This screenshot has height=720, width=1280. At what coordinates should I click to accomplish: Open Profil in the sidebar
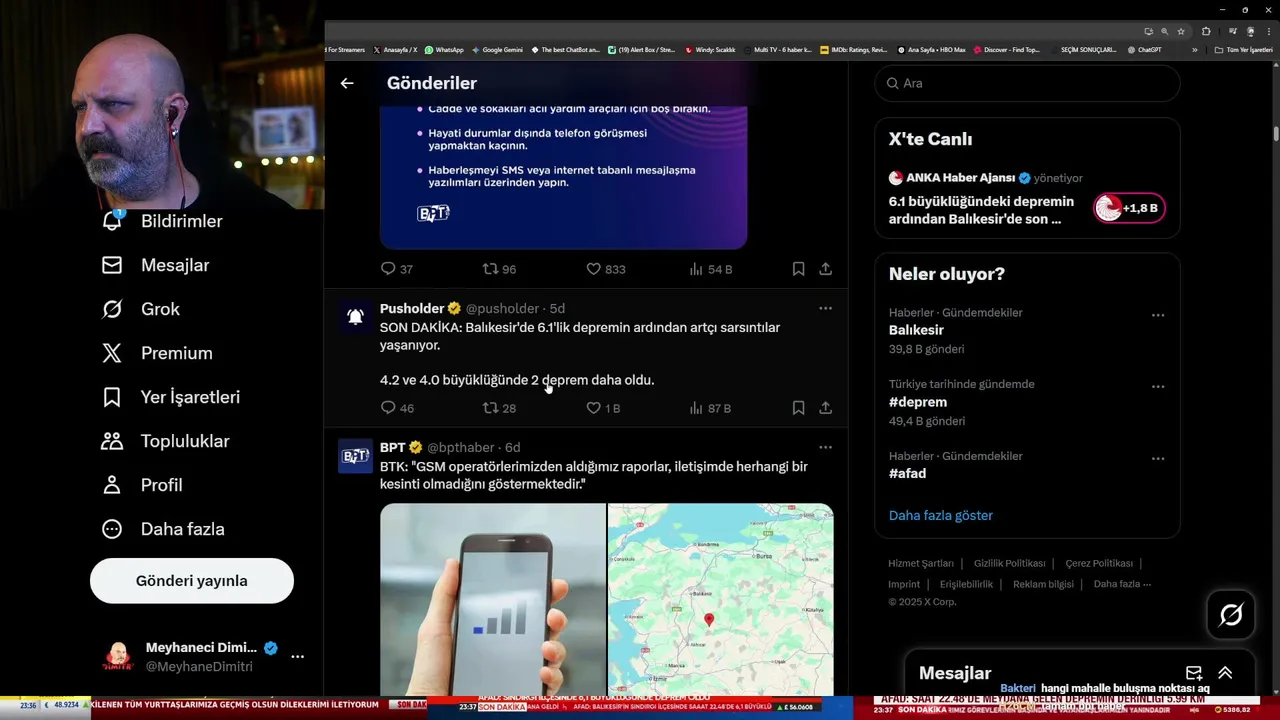(141, 485)
